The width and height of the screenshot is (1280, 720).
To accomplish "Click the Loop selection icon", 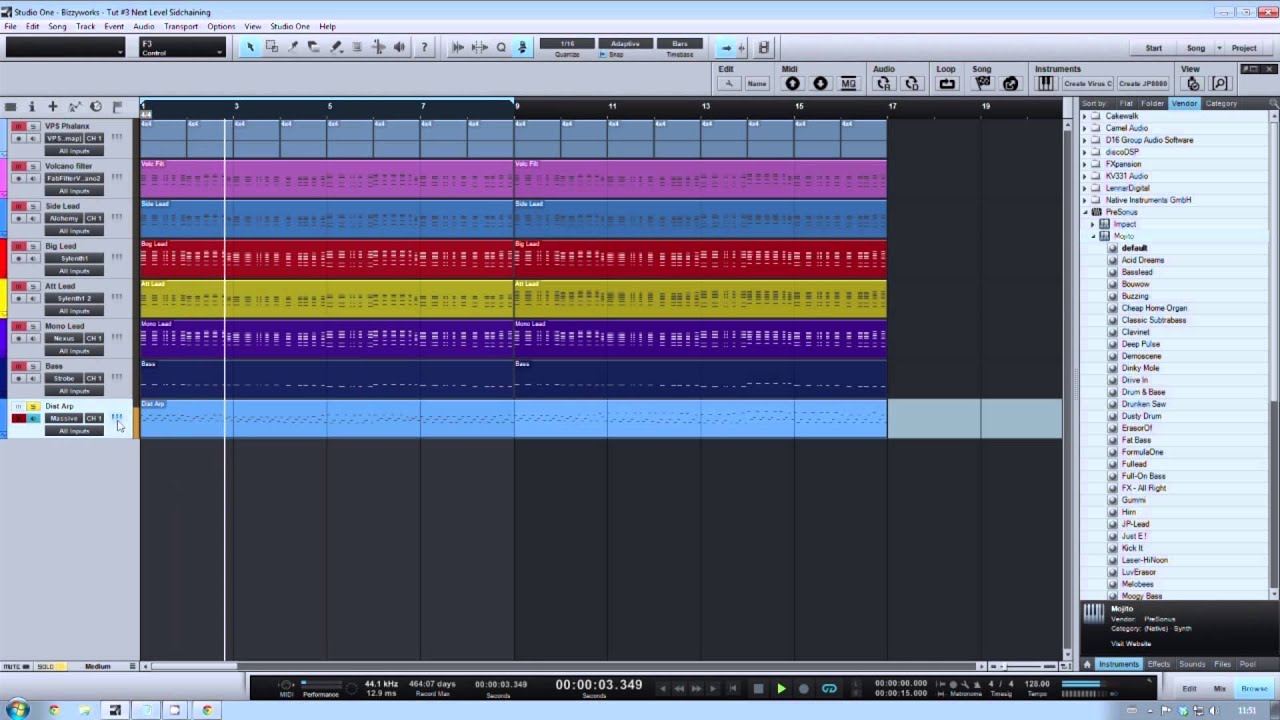I will 947,84.
